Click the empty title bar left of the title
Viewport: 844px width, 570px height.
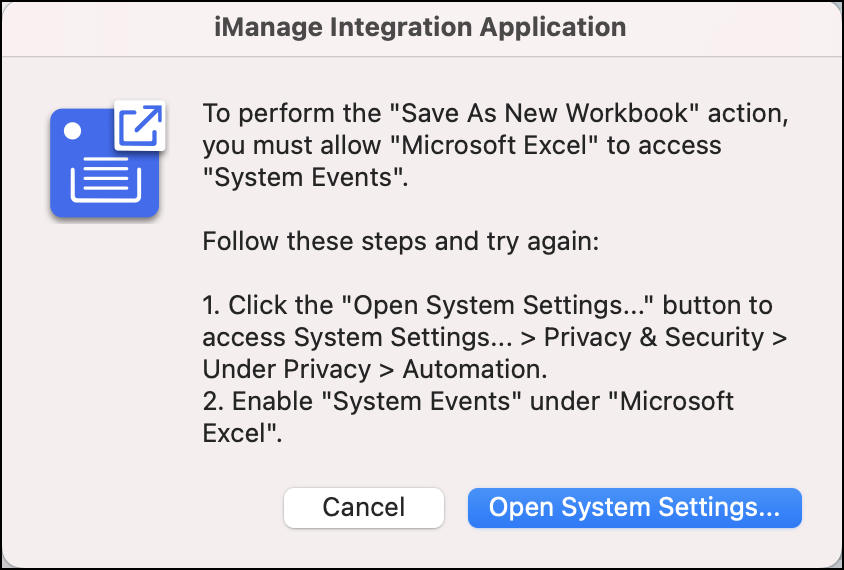click(100, 26)
